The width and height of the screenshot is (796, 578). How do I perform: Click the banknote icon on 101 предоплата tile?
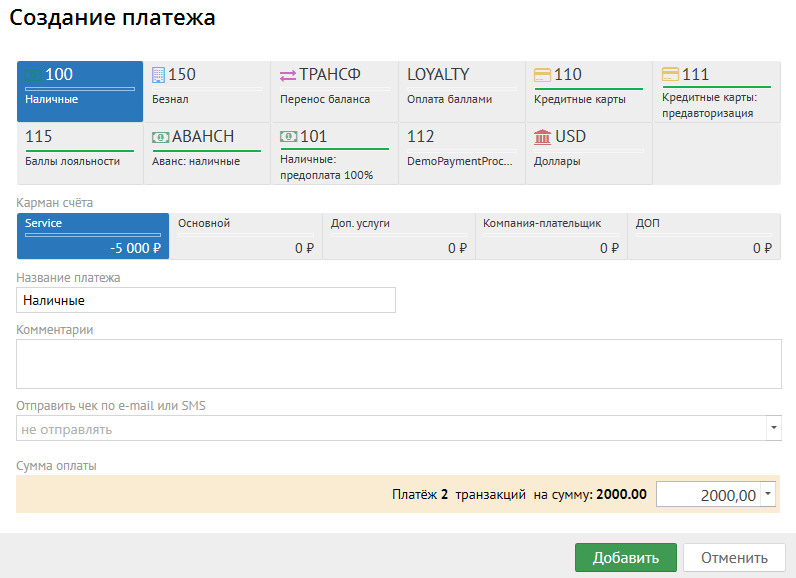[x=288, y=137]
